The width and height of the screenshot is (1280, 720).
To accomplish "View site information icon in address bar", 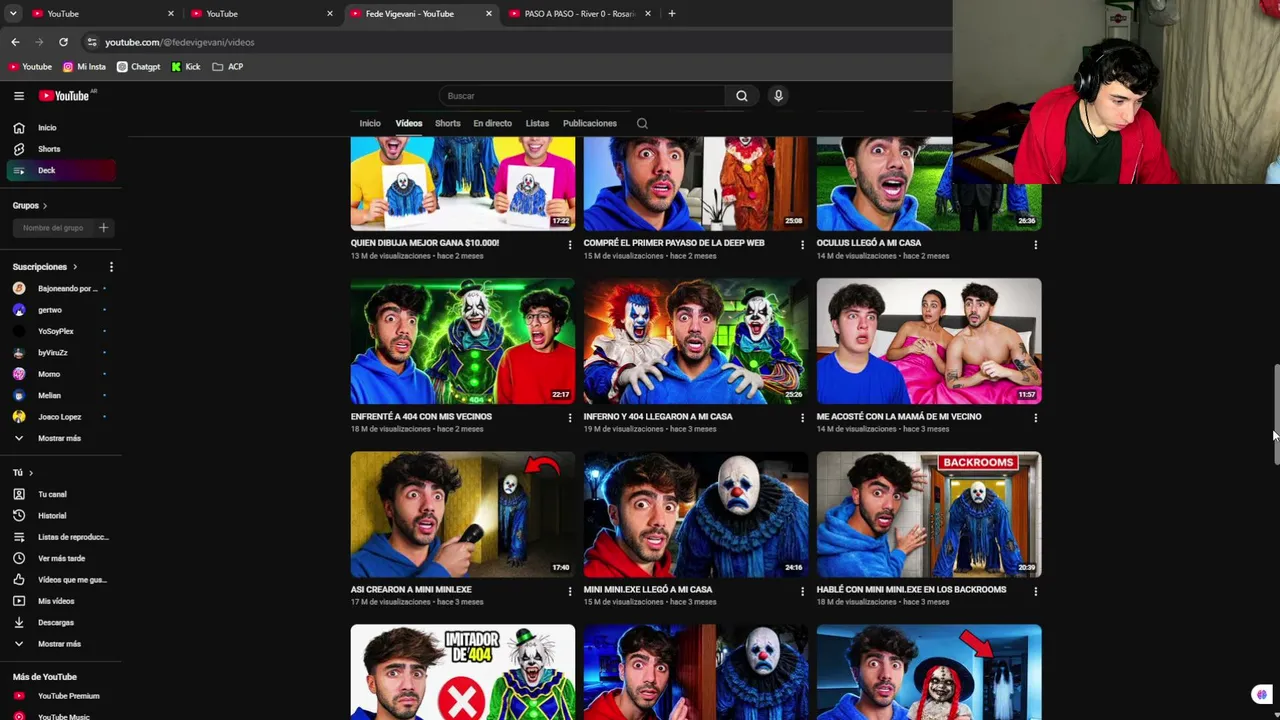I will click(92, 42).
